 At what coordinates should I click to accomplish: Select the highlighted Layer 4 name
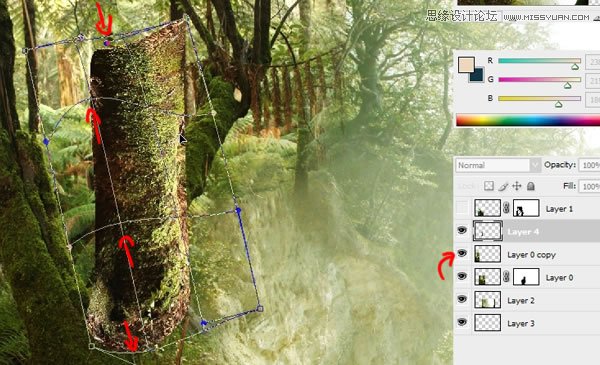coord(523,232)
